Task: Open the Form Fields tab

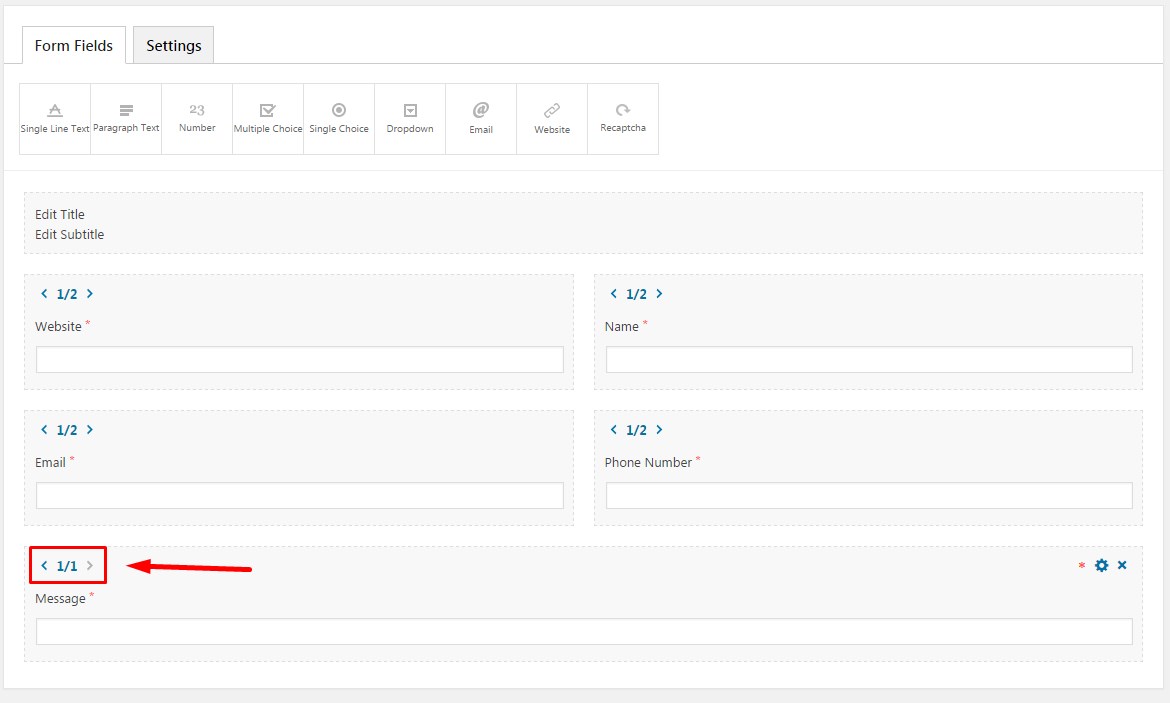Action: 74,45
